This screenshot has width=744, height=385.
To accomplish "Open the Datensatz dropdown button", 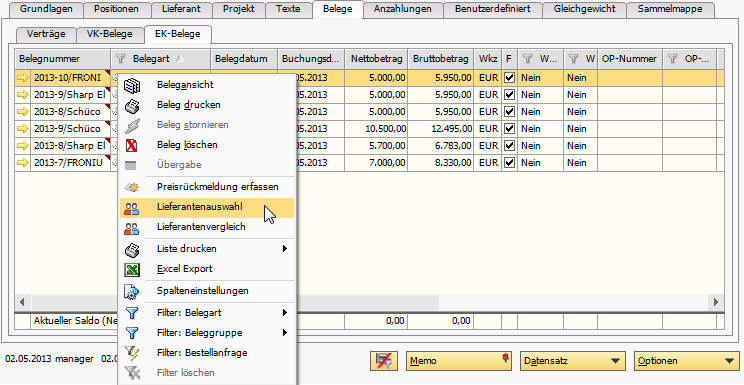I will [573, 361].
